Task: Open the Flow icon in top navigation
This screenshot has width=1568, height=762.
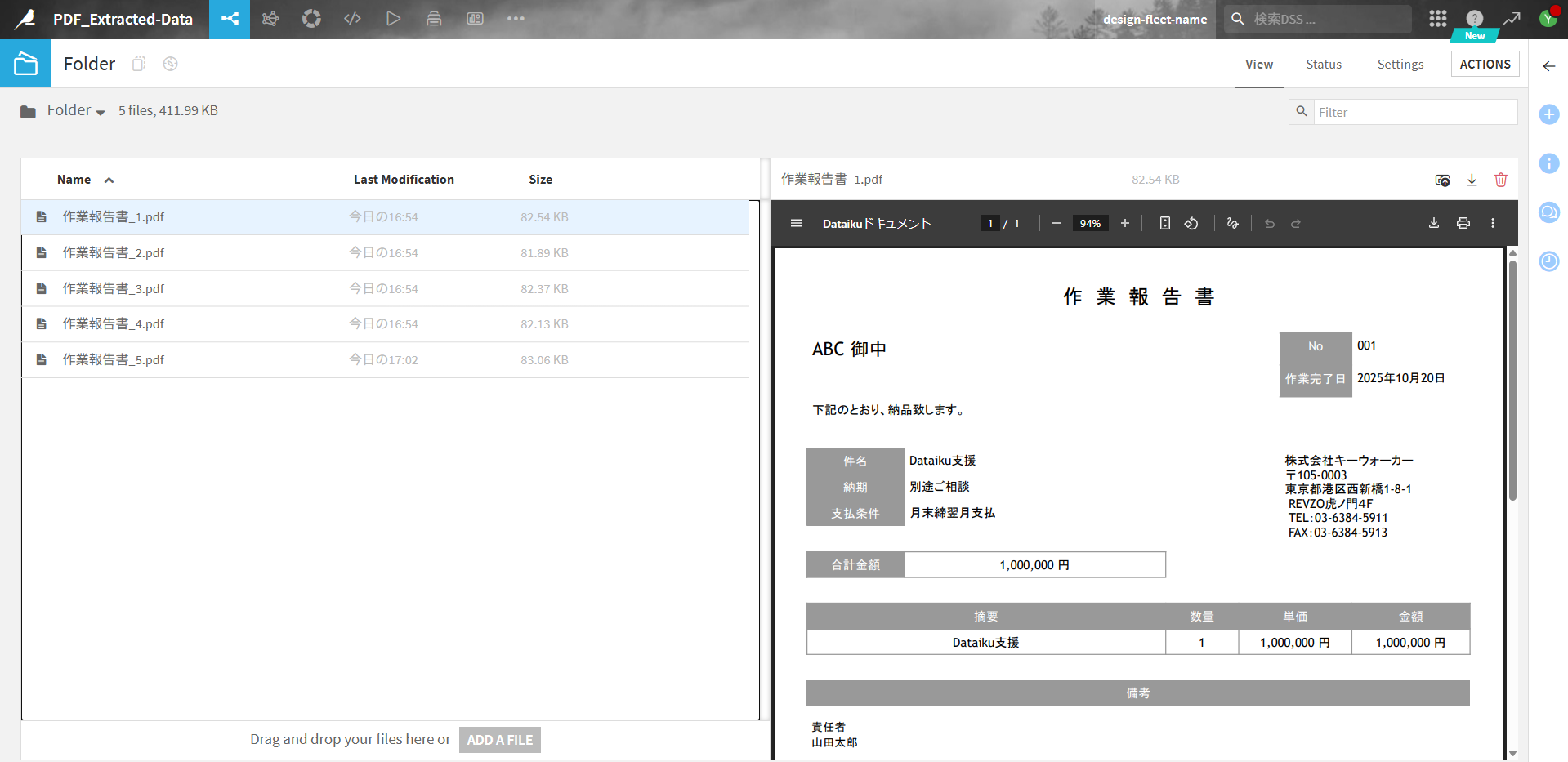Action: point(230,19)
